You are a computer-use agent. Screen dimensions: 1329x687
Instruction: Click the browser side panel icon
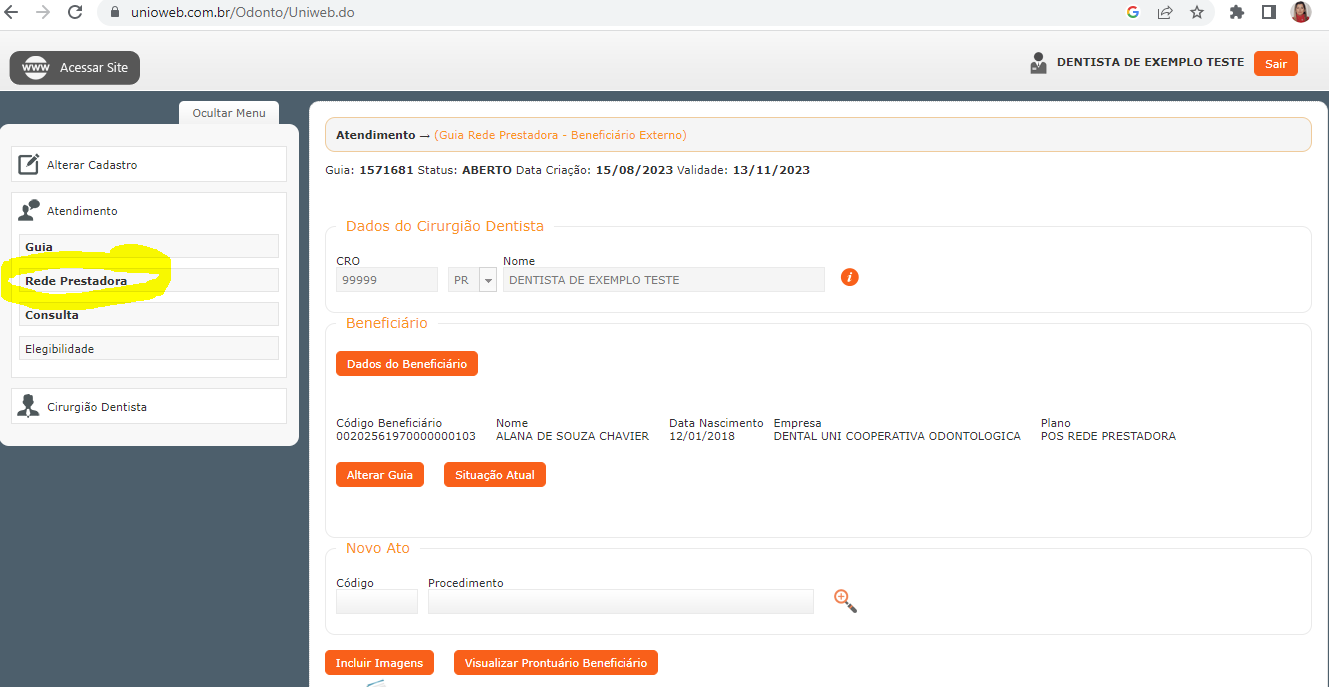click(x=1268, y=13)
